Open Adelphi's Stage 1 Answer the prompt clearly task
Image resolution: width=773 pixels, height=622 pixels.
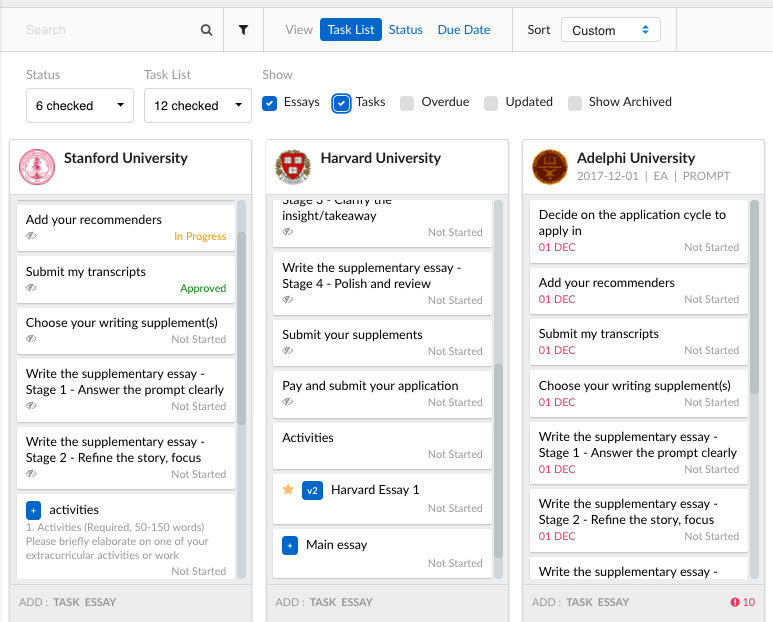[639, 453]
